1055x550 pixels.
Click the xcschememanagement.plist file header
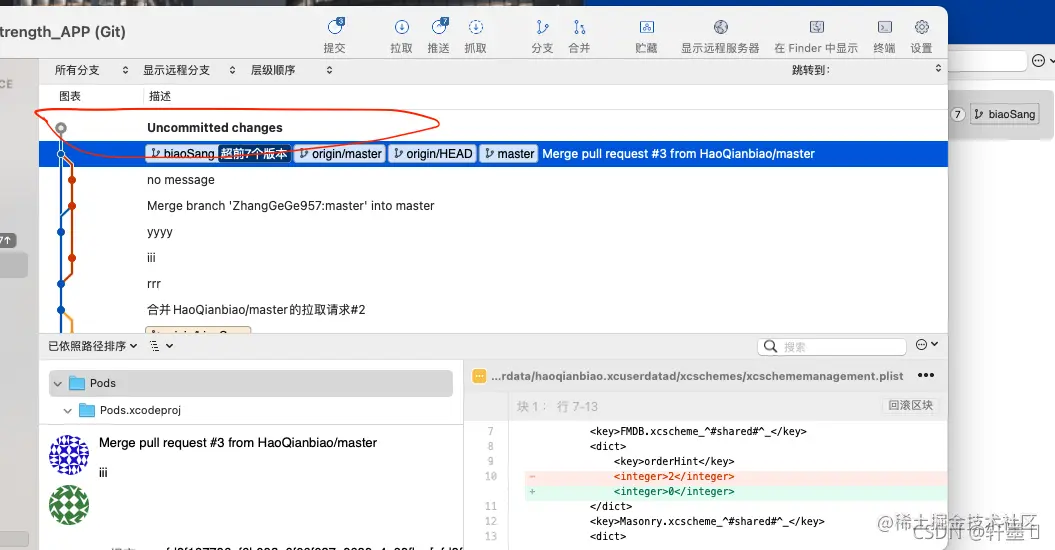[697, 376]
